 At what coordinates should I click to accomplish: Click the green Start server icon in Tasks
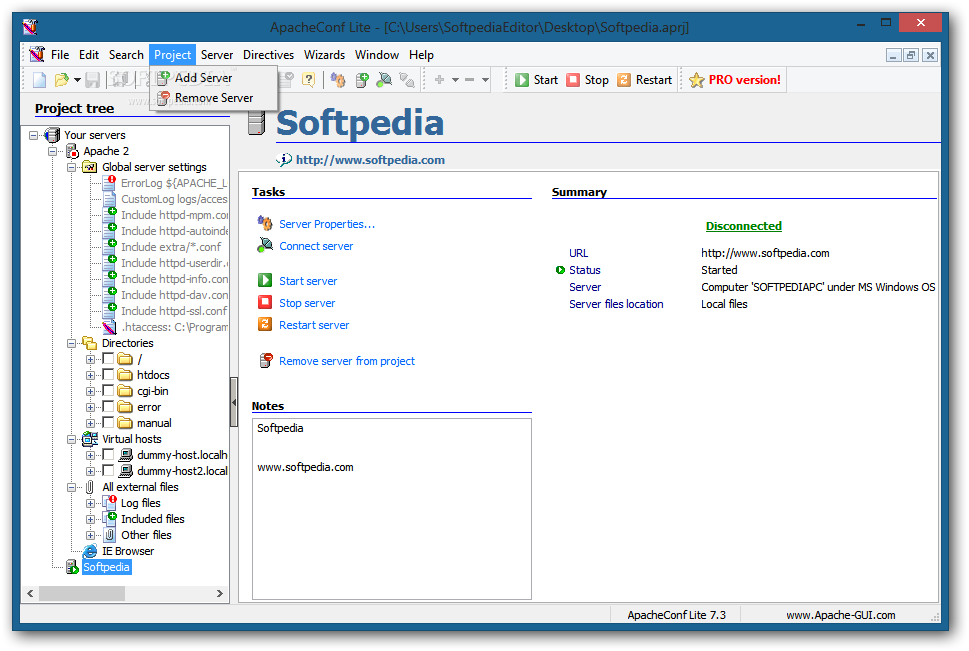(x=265, y=280)
